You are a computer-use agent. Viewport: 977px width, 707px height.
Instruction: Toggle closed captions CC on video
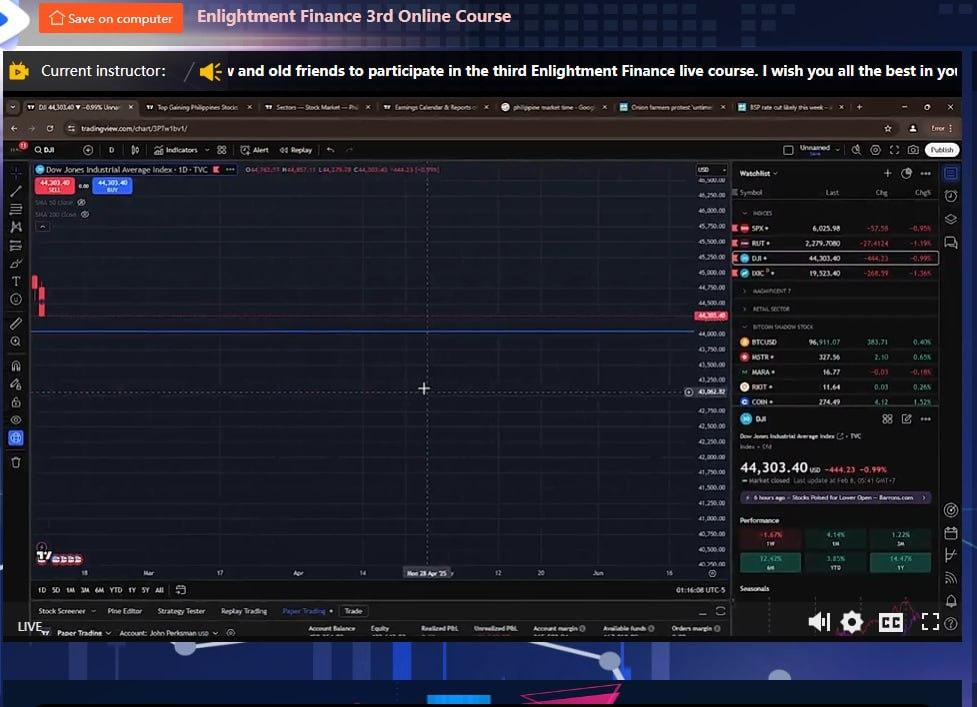(891, 622)
